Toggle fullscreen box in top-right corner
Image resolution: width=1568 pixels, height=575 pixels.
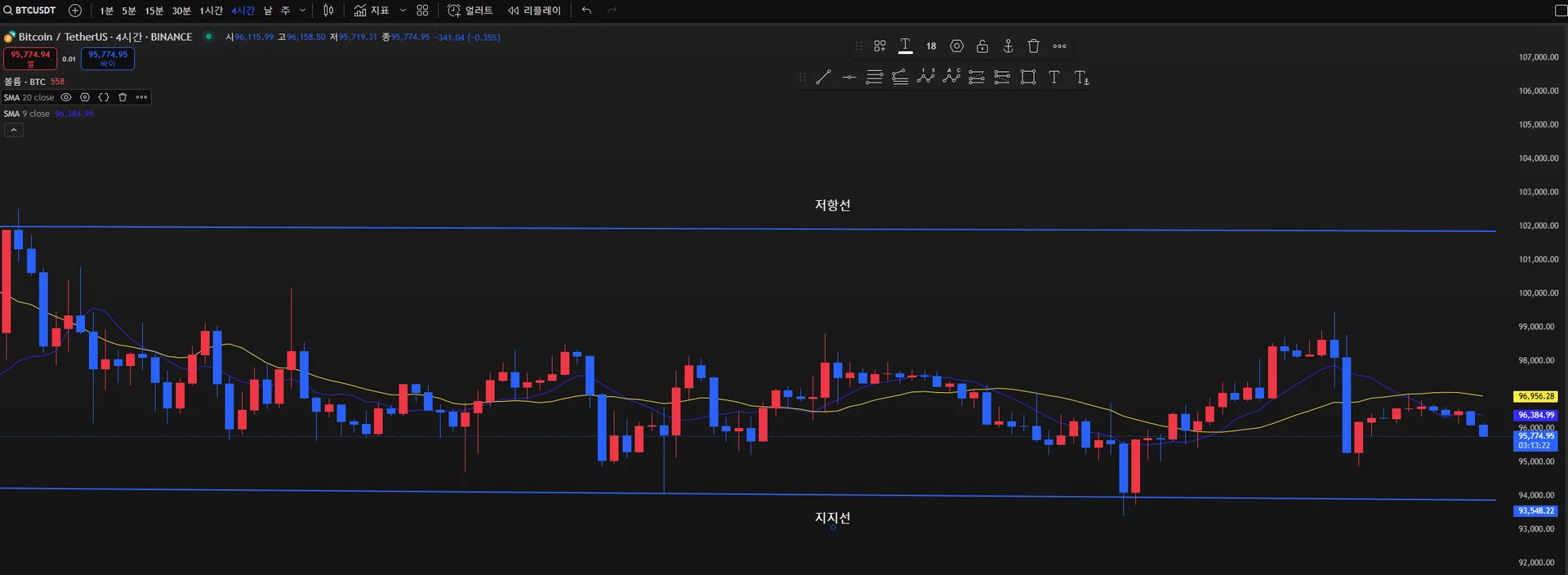pos(1561,10)
